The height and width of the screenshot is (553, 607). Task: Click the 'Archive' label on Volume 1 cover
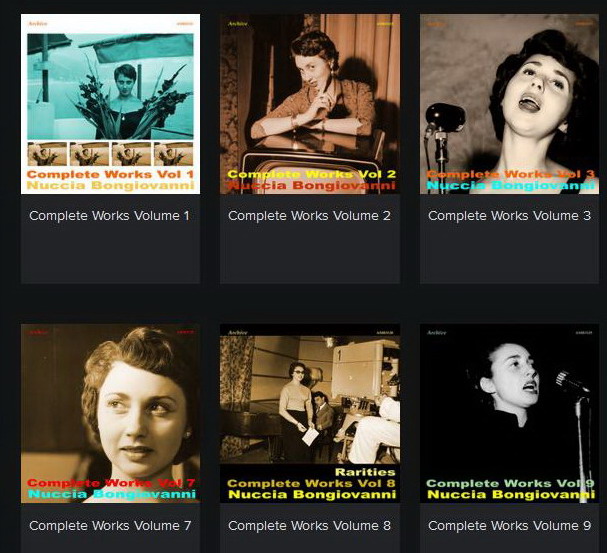click(x=38, y=23)
